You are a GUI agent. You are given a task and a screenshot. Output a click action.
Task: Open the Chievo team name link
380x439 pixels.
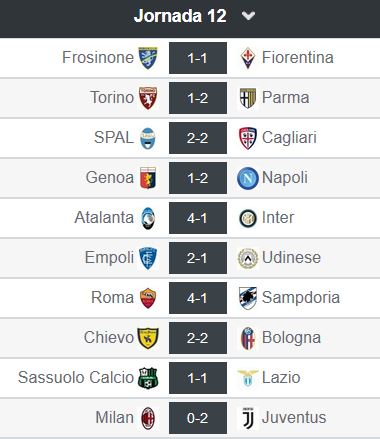[109, 337]
